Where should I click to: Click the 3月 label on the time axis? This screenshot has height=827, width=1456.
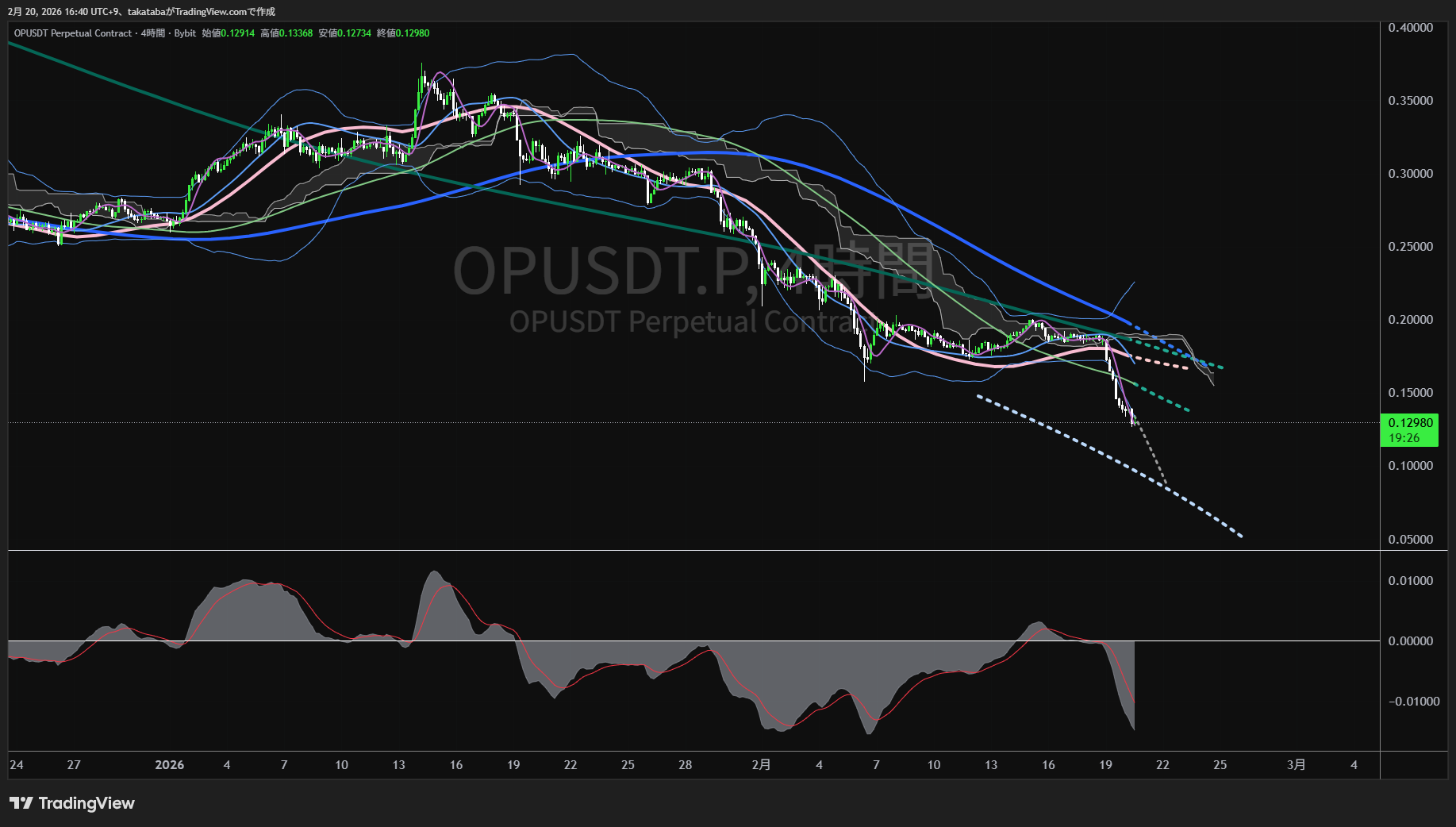tap(1296, 765)
